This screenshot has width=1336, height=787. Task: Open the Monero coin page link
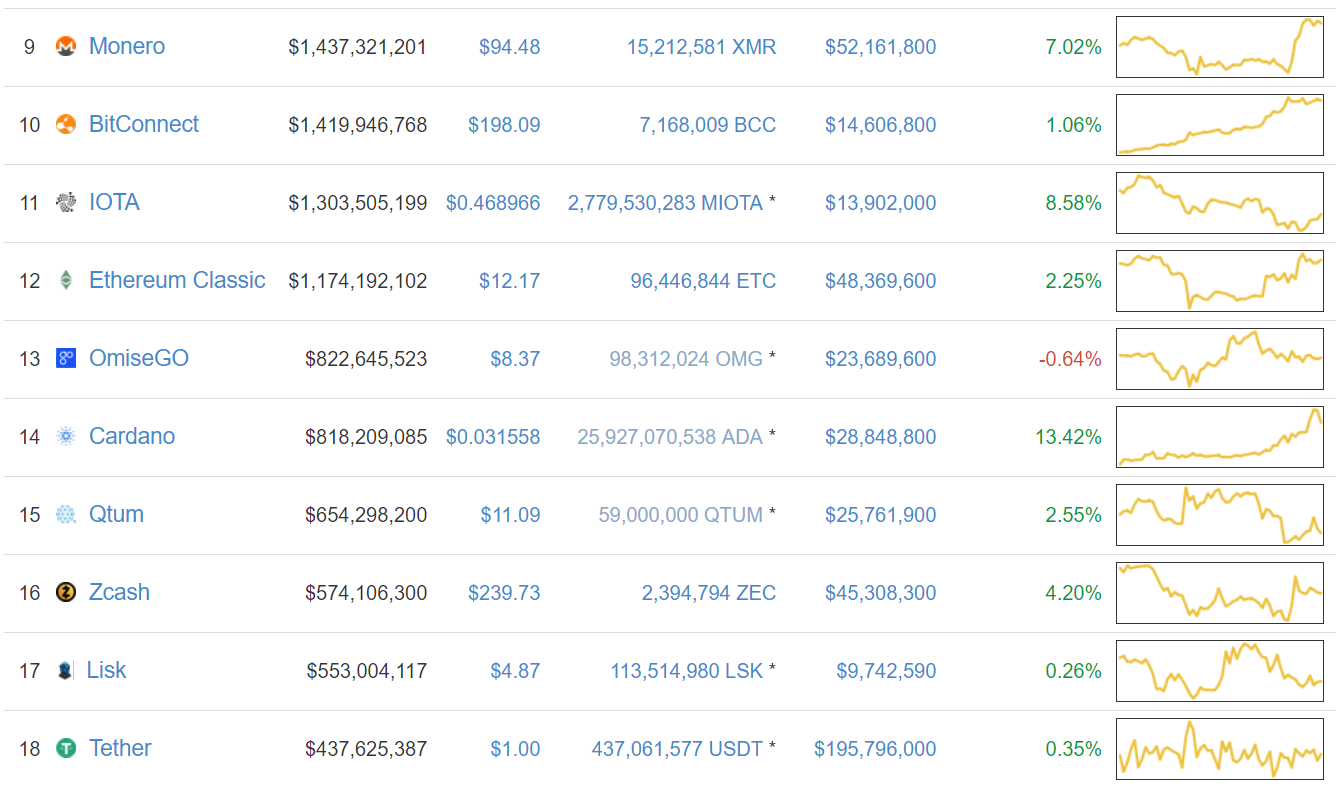click(x=127, y=46)
